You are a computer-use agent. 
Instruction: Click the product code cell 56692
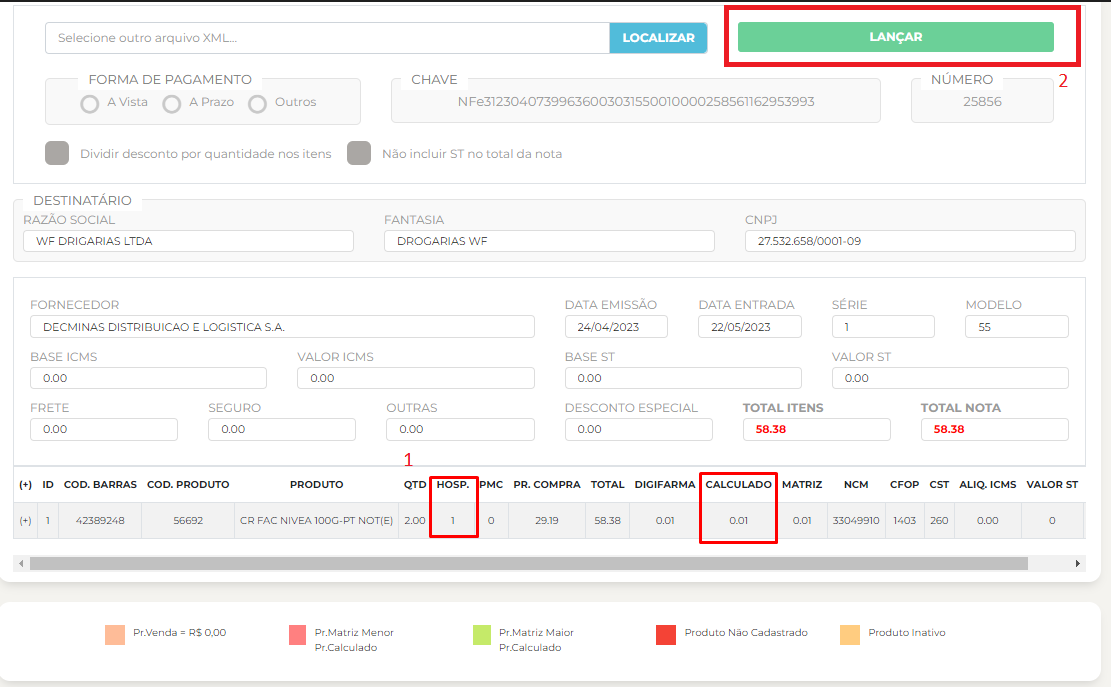point(188,521)
